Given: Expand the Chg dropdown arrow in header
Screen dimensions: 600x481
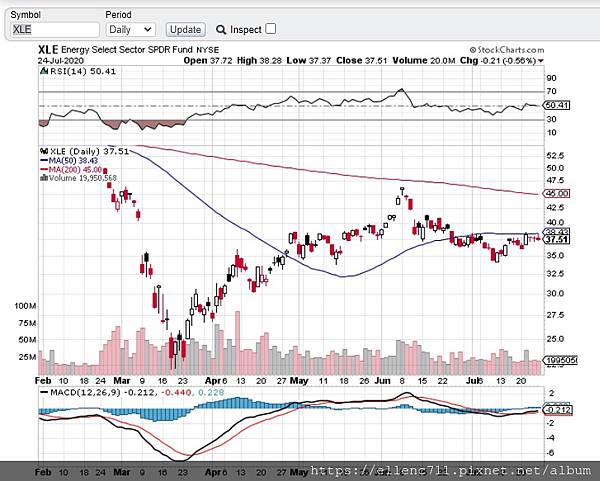Looking at the screenshot, I should tap(541, 60).
